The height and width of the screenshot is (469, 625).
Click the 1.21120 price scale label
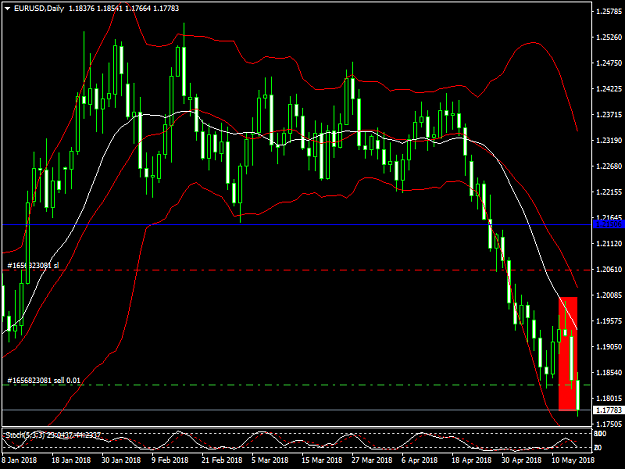point(609,243)
